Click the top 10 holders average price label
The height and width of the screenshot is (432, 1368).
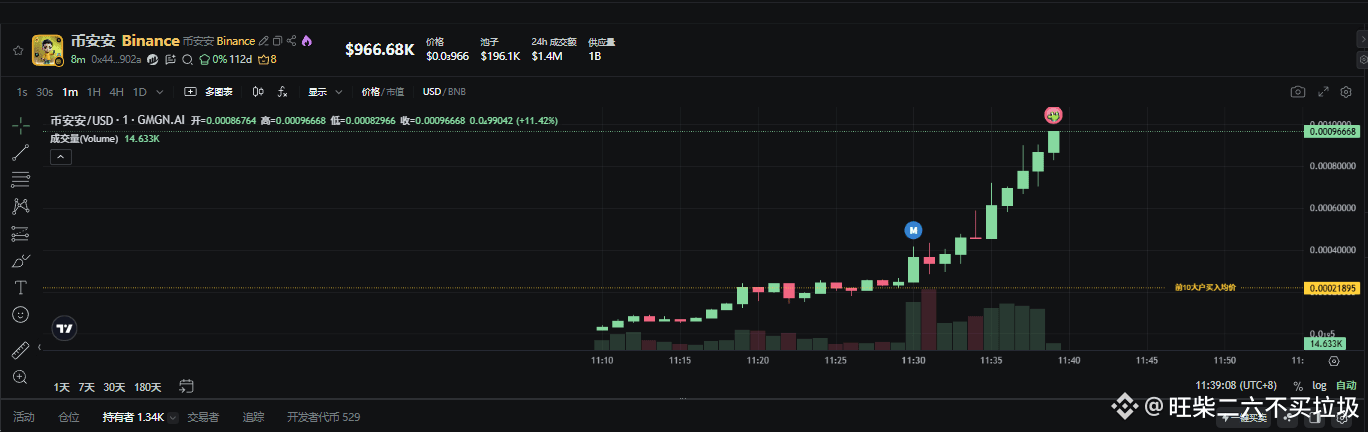coord(1205,288)
